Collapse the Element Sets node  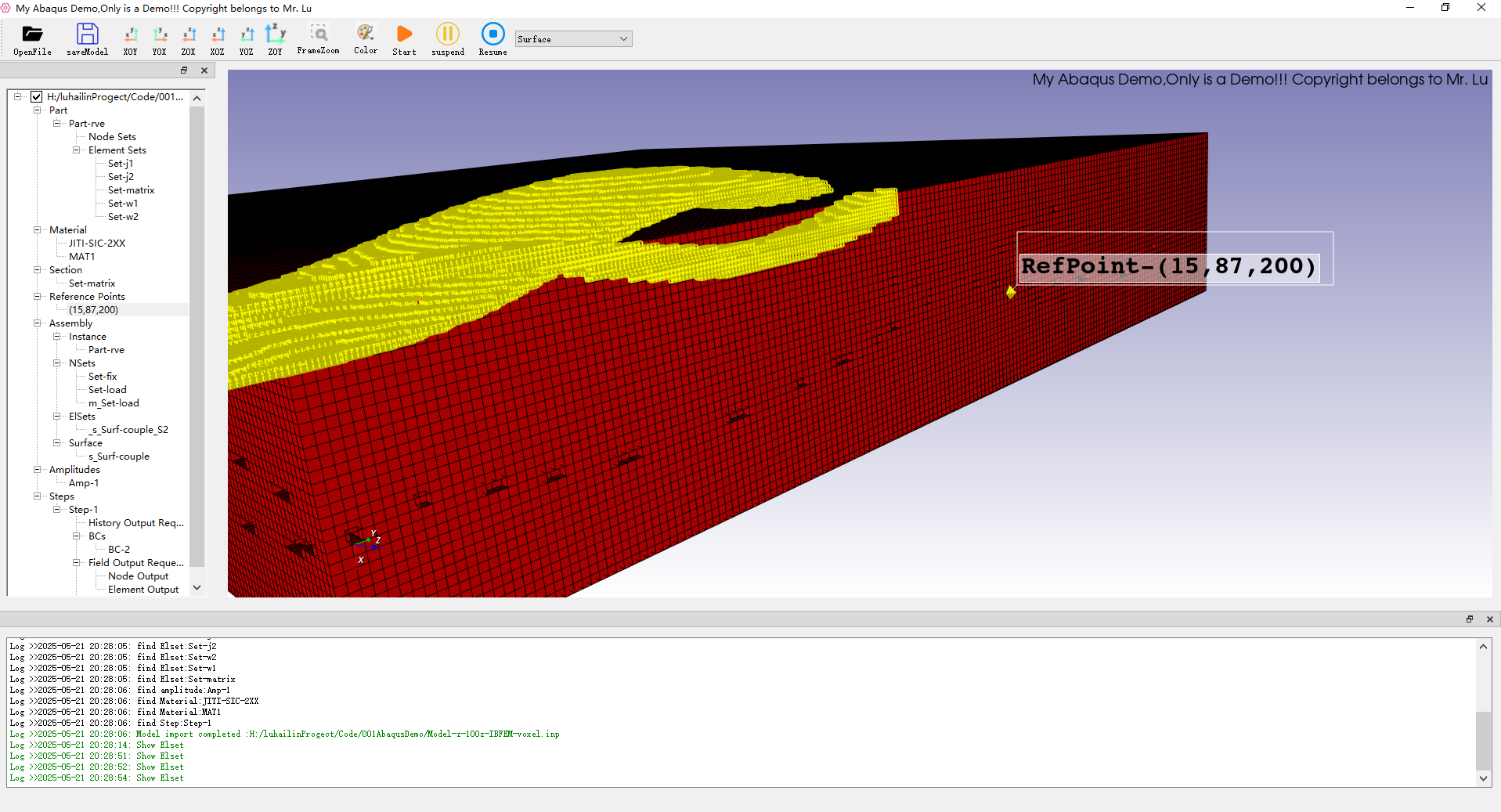(x=76, y=150)
